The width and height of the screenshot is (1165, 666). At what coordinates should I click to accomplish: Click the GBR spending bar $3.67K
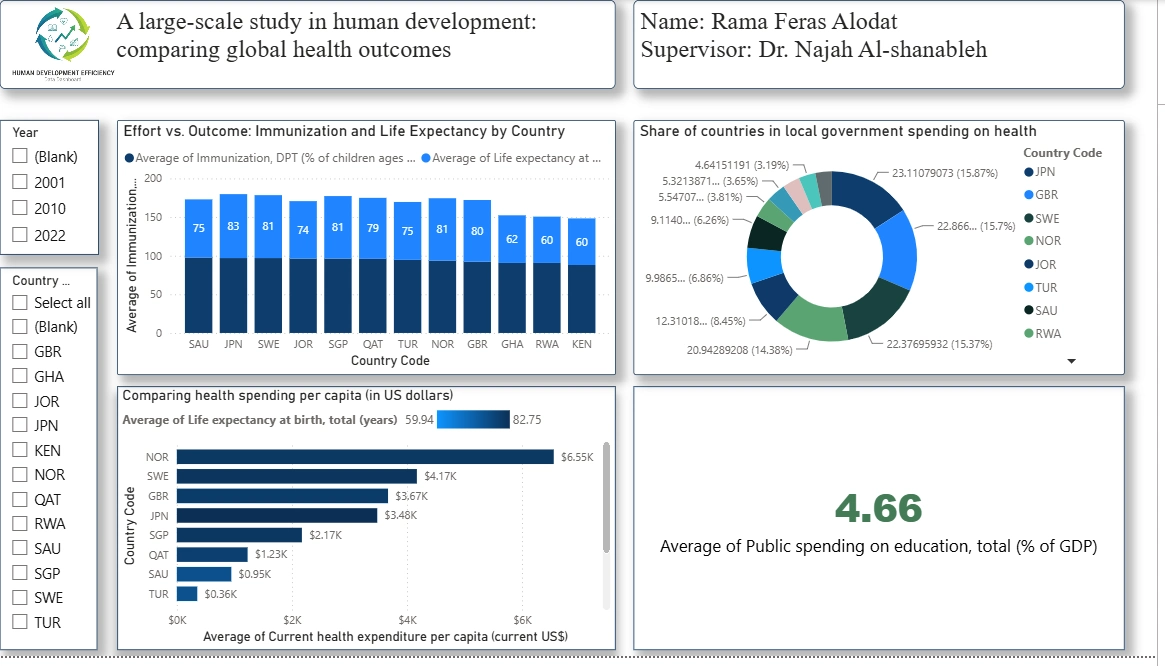click(282, 496)
